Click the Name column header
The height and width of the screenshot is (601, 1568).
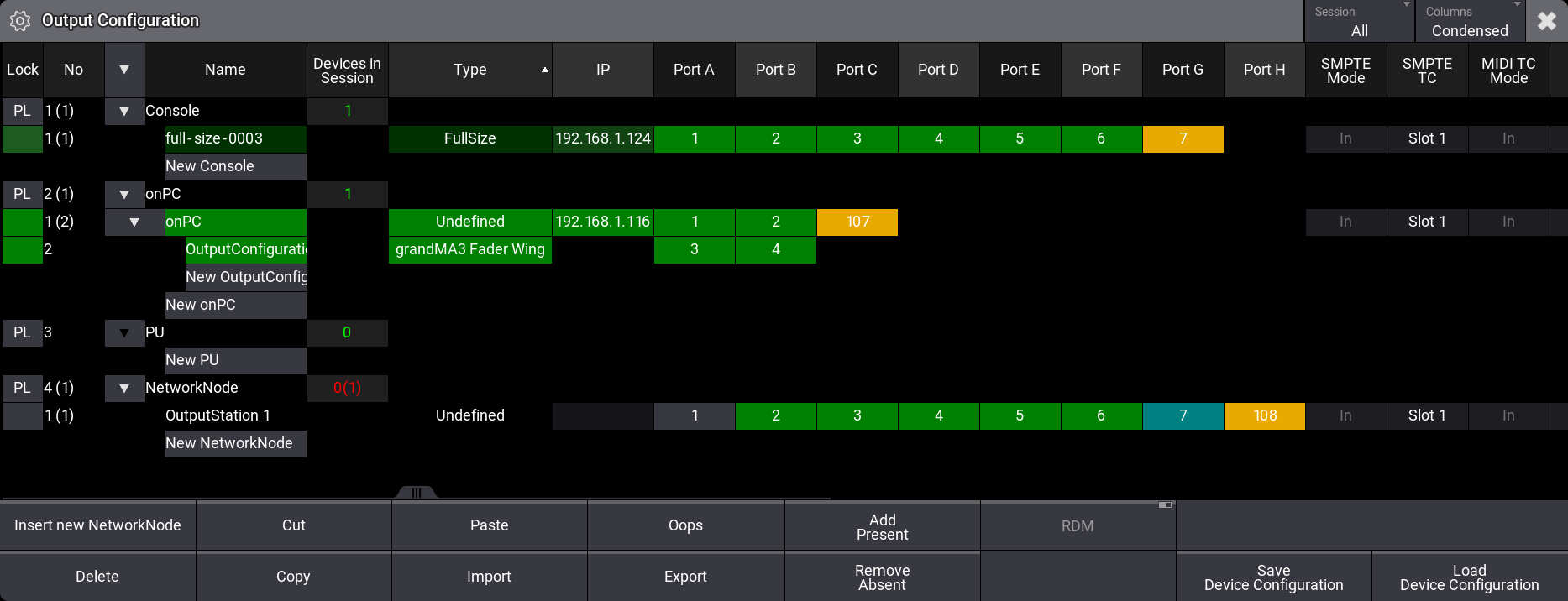(225, 70)
